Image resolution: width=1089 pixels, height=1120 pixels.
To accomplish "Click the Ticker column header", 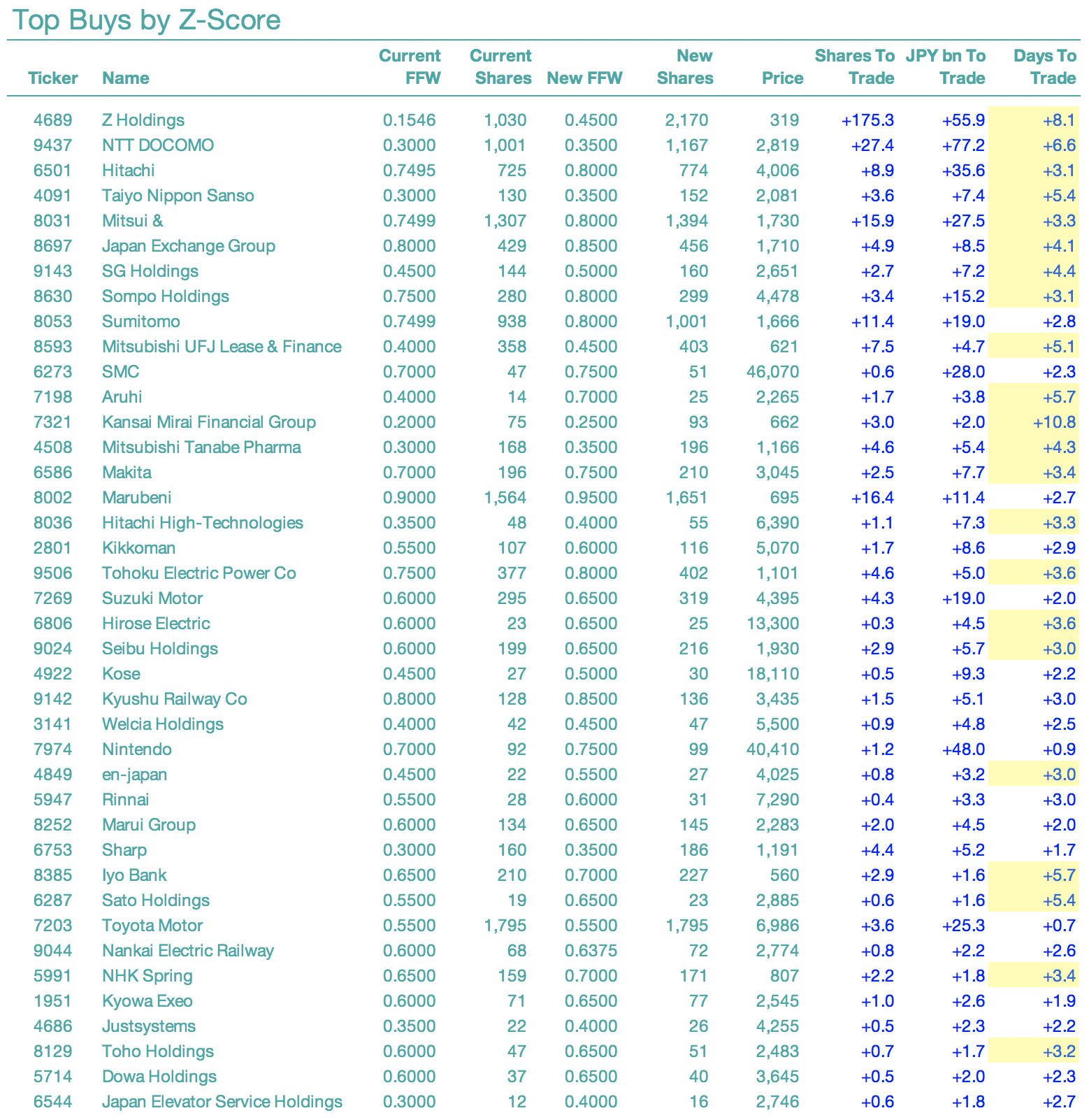I will tap(52, 78).
